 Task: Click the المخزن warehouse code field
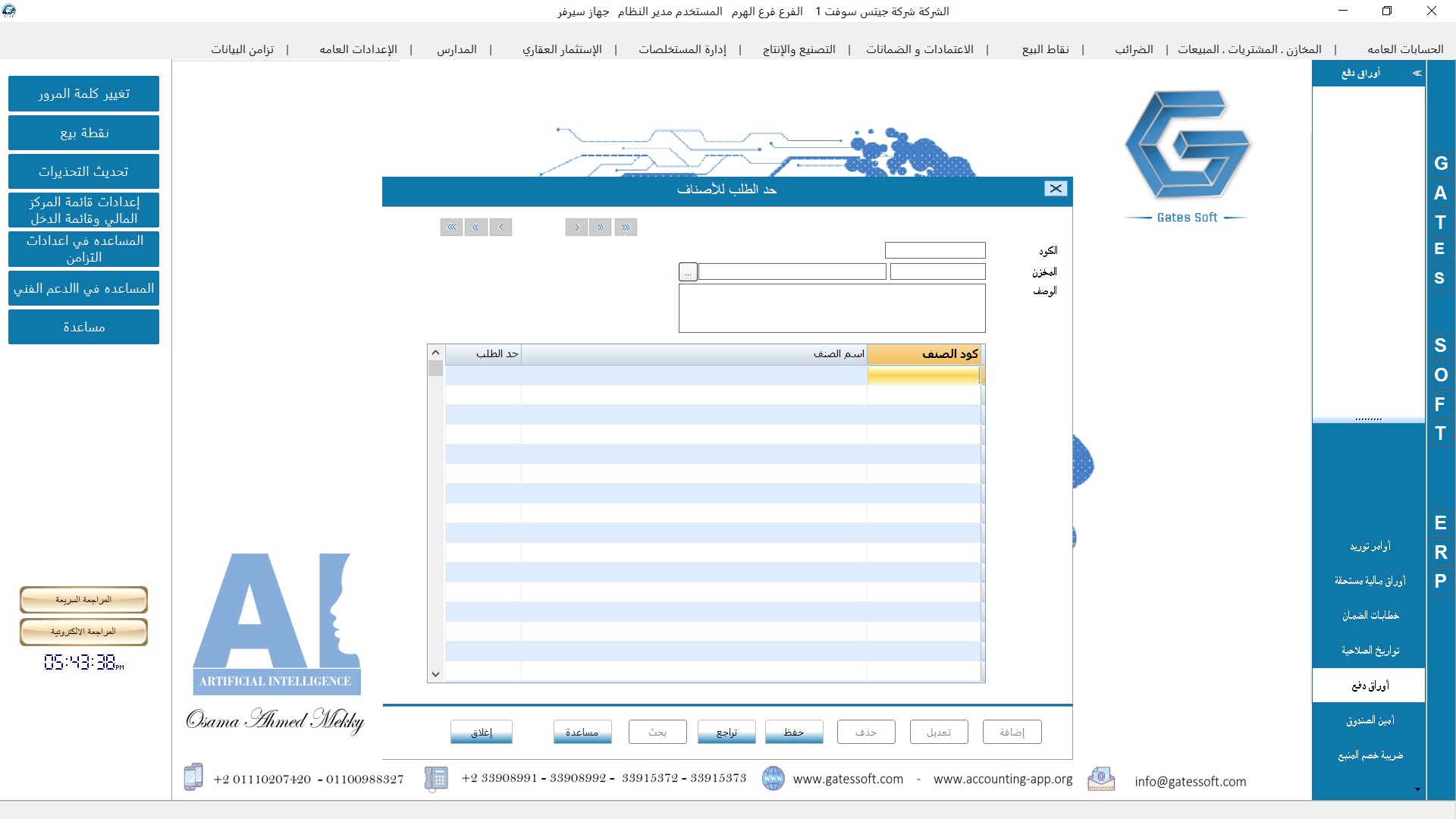click(938, 271)
